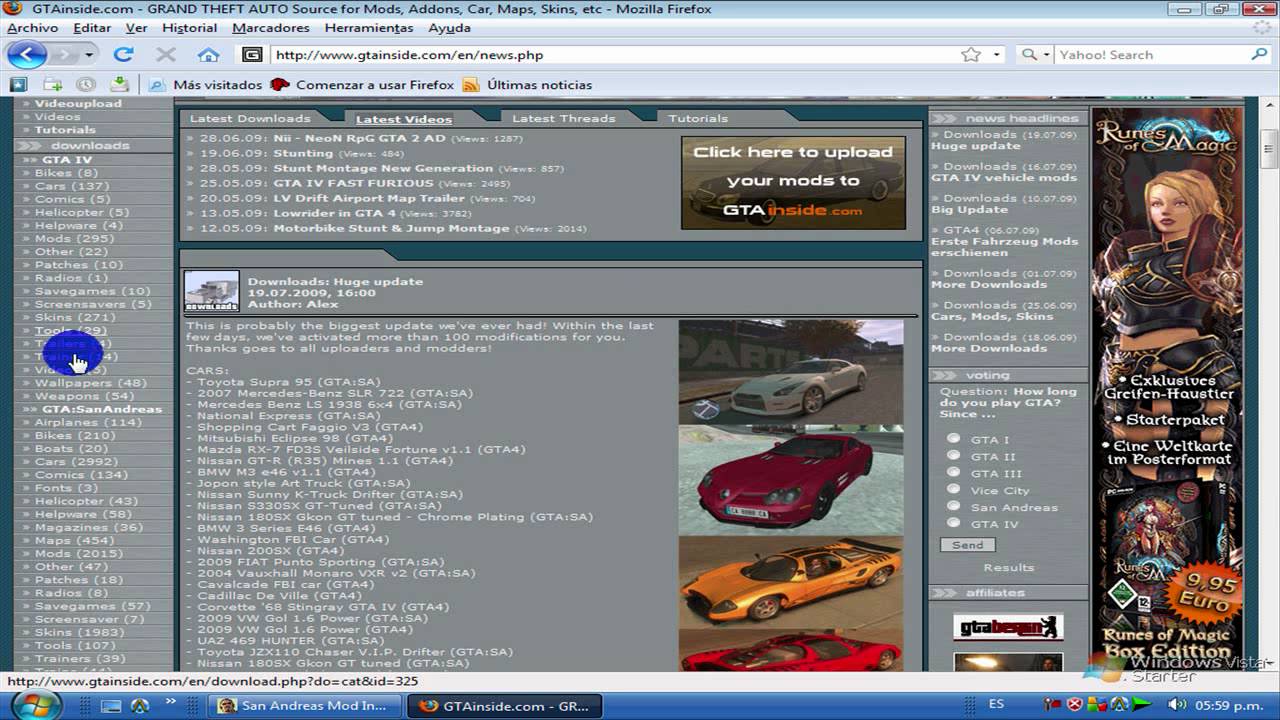Select the GTA III voting radio button
Image resolution: width=1280 pixels, height=720 pixels.
coord(953,472)
